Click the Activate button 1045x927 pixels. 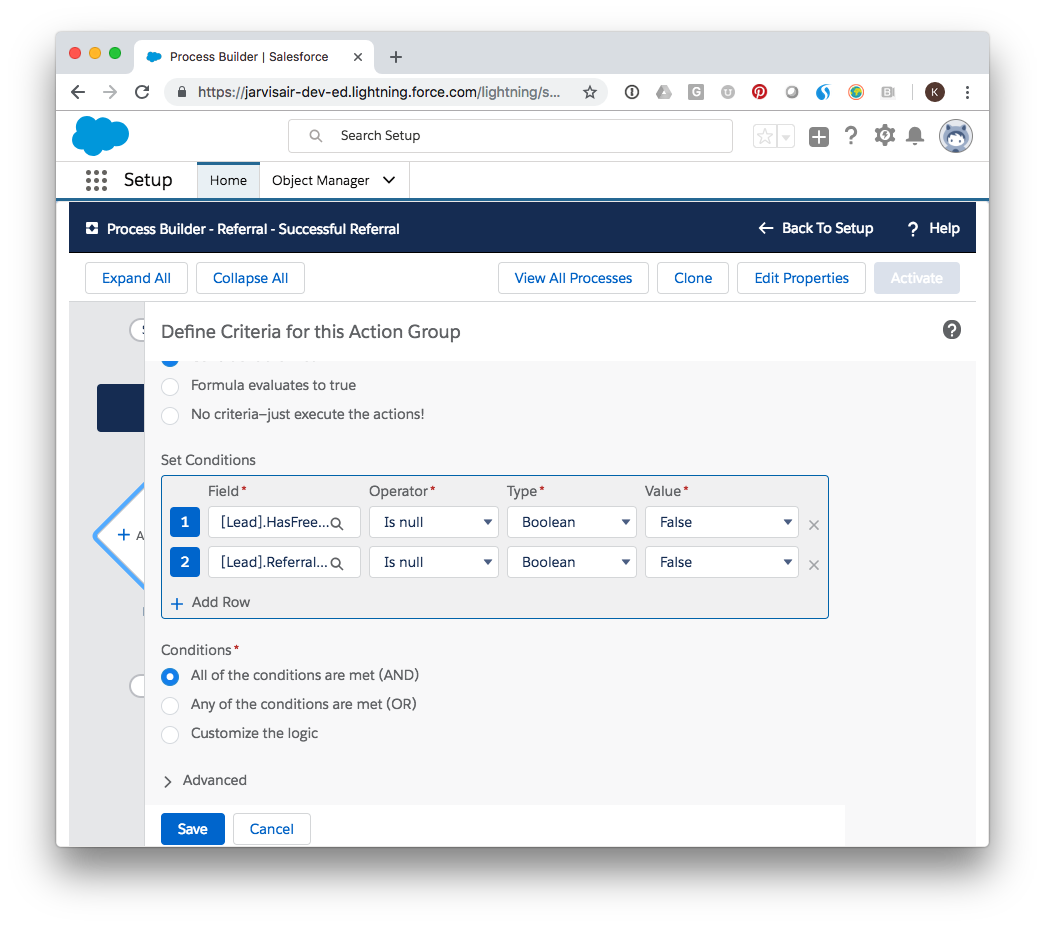[917, 278]
